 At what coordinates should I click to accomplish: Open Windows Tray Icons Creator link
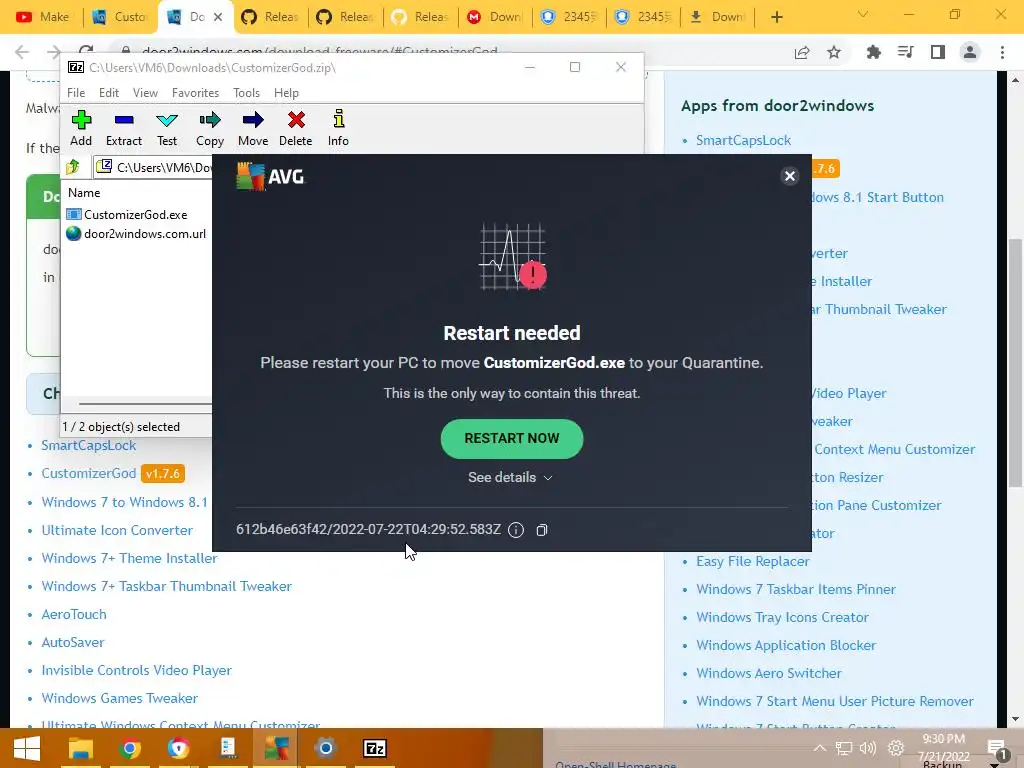point(782,617)
